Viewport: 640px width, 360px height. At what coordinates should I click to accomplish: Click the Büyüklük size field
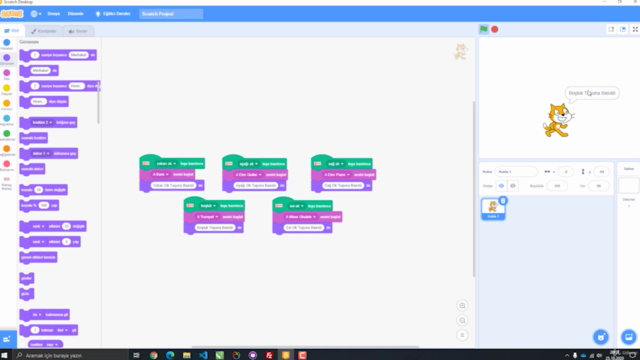tap(557, 186)
